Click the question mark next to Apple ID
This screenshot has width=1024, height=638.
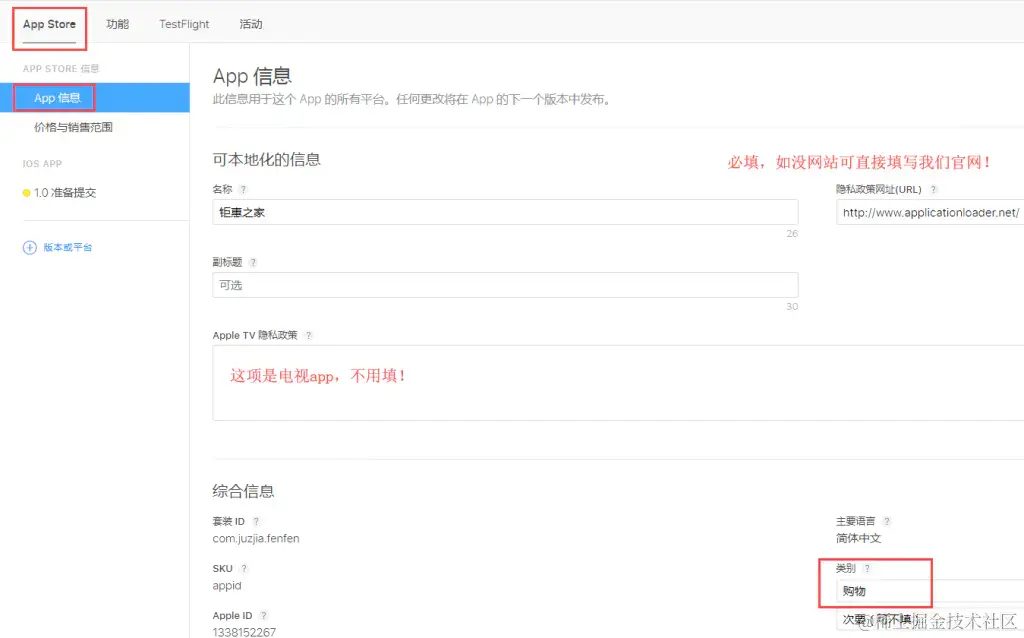tap(265, 615)
